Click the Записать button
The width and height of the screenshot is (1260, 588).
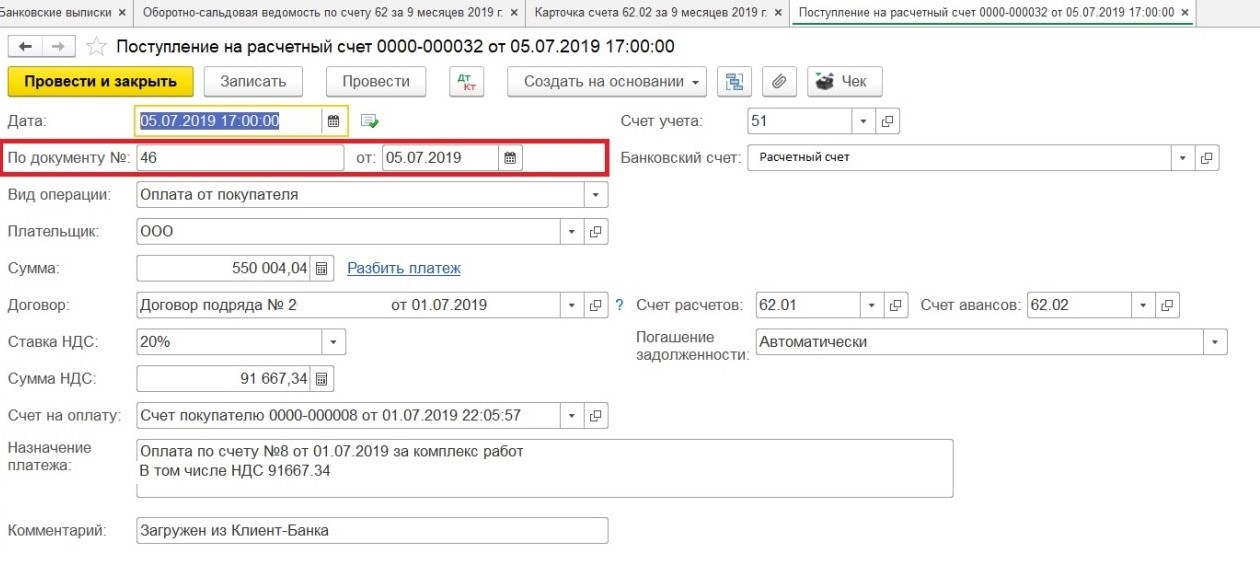[x=253, y=82]
